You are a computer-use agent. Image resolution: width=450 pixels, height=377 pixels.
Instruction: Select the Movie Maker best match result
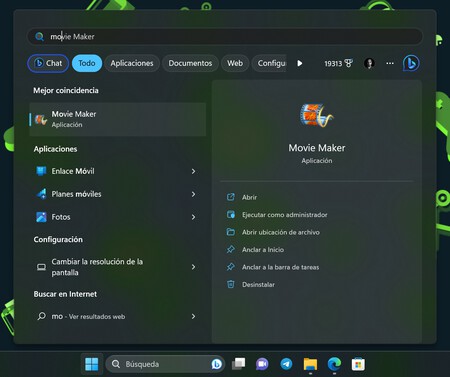pyautogui.click(x=118, y=119)
